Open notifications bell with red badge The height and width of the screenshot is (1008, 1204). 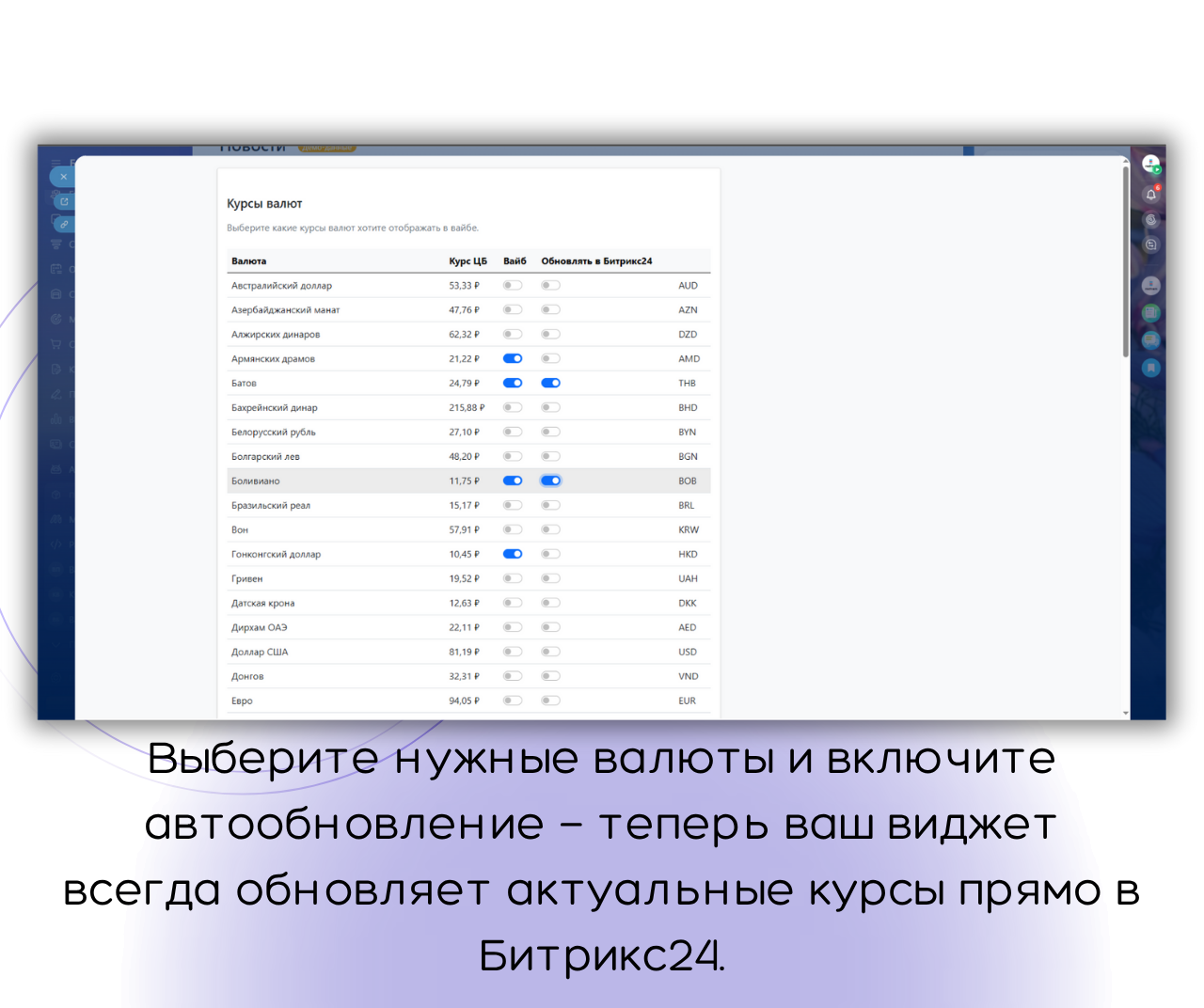(1151, 195)
